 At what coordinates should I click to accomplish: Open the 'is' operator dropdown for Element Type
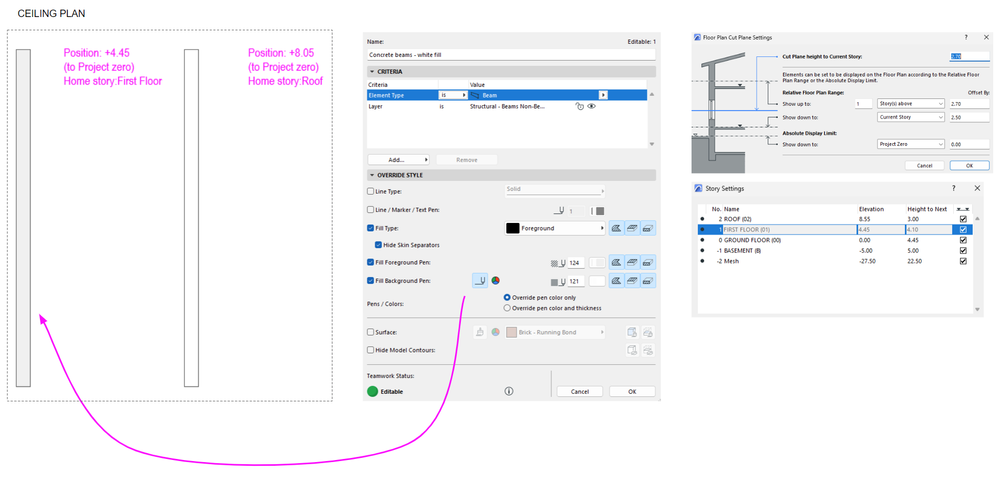click(x=452, y=95)
